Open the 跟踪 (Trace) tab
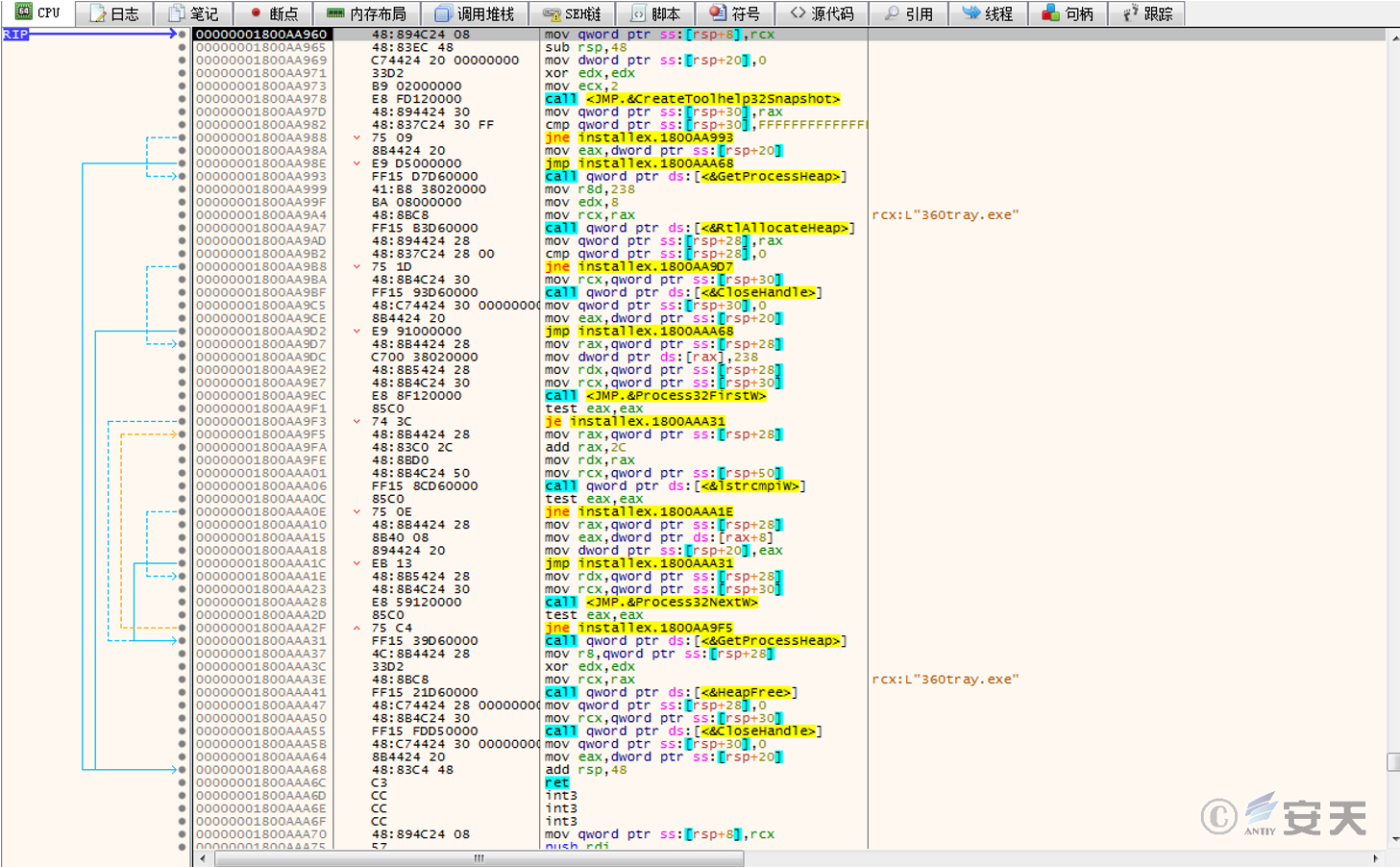Viewport: 1400px width, 867px height. (x=1147, y=13)
